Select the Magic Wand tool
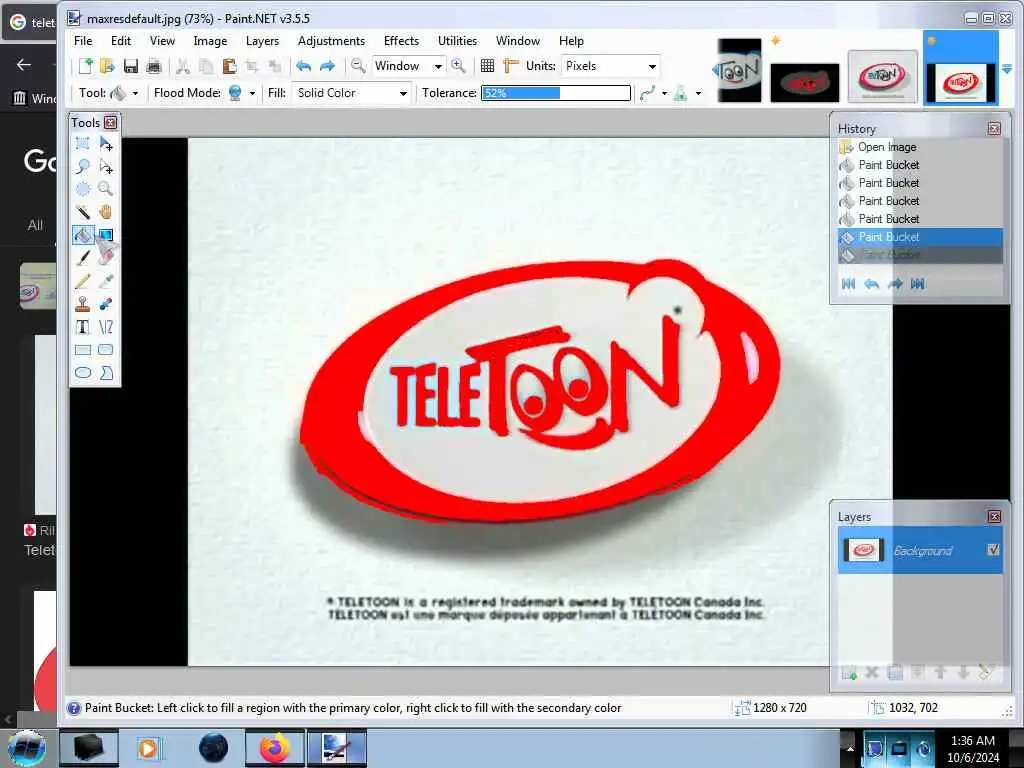This screenshot has width=1024, height=768. point(83,212)
